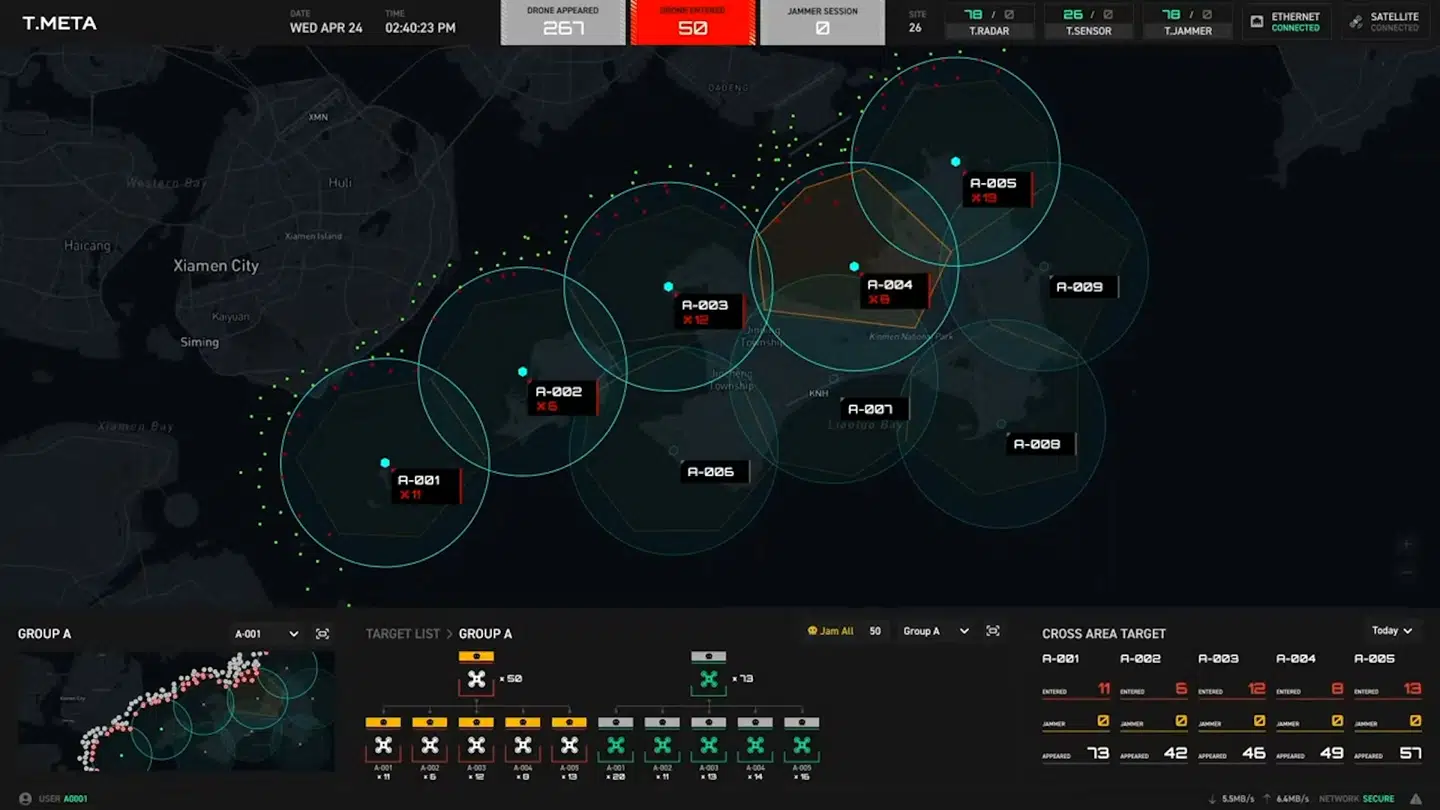Select the green A-005 drone icon x16
1440x810 pixels.
point(801,745)
